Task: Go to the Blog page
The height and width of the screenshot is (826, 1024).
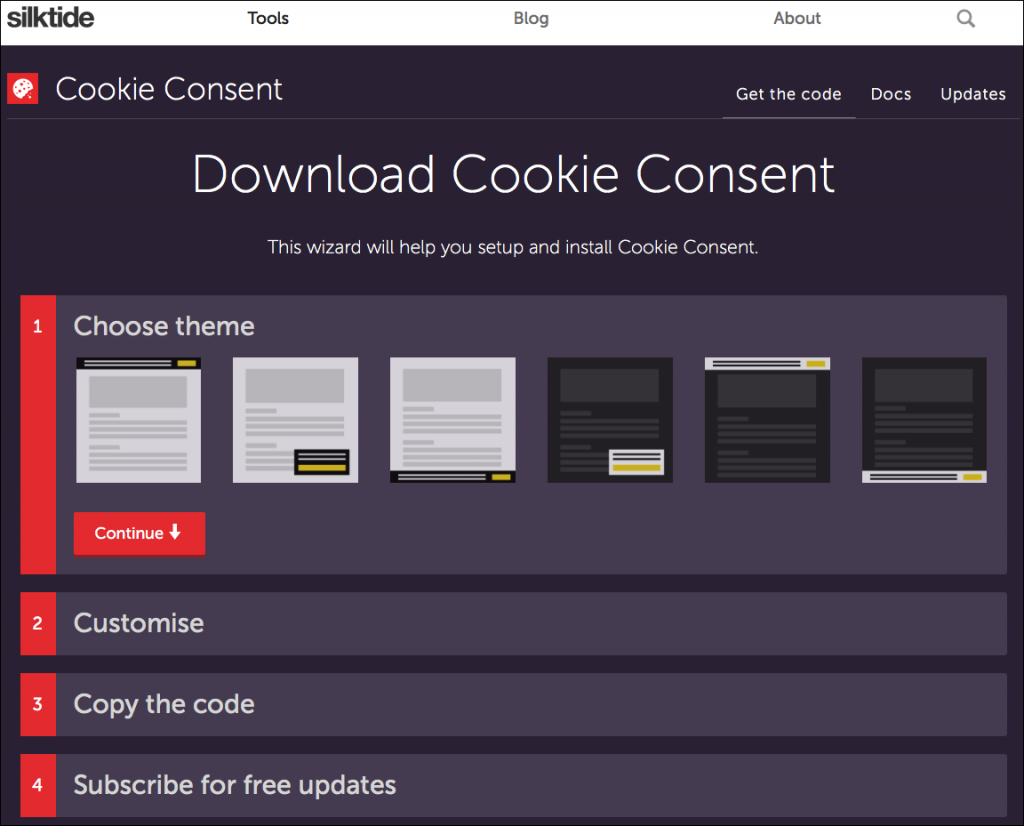Action: click(x=531, y=19)
